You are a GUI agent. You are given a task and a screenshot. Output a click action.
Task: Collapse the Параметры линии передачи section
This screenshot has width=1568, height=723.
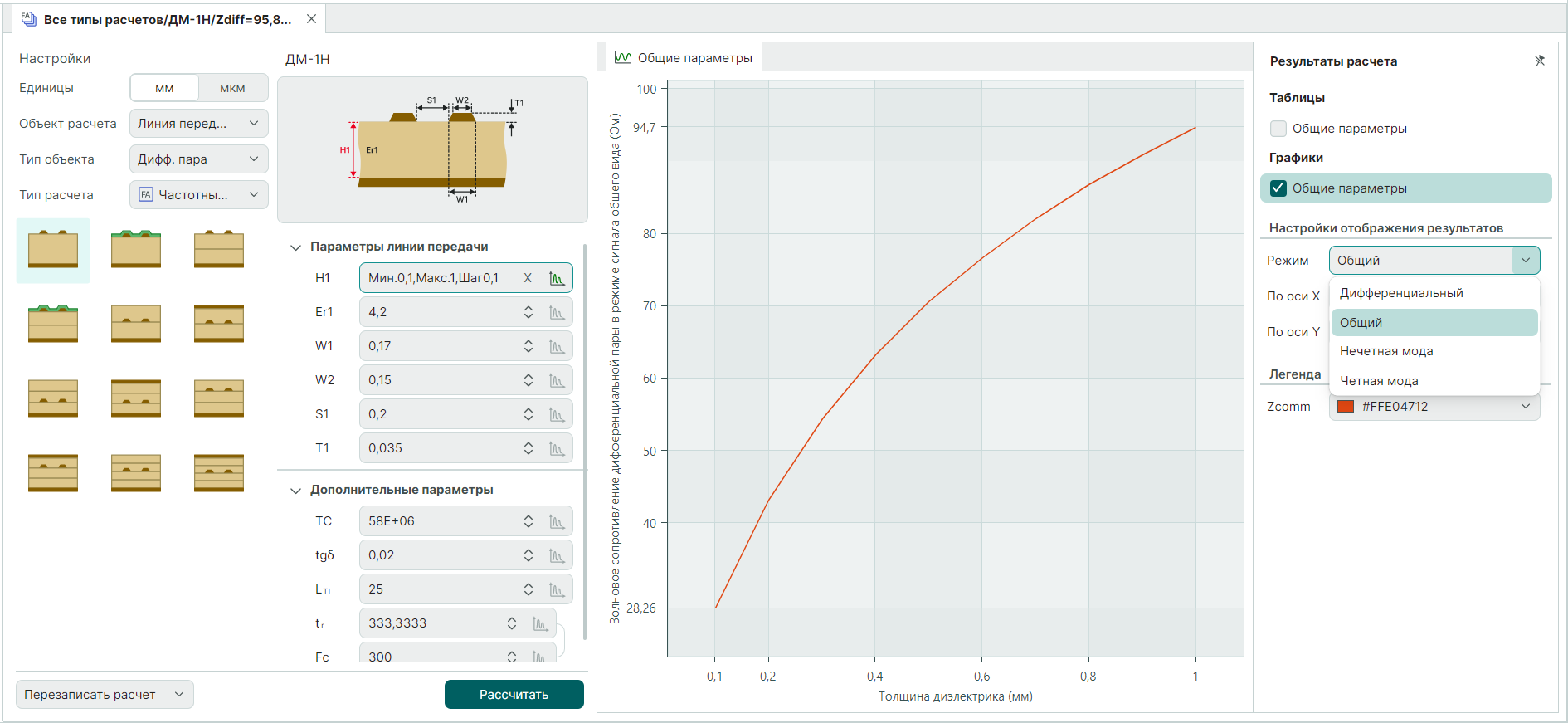[x=295, y=247]
